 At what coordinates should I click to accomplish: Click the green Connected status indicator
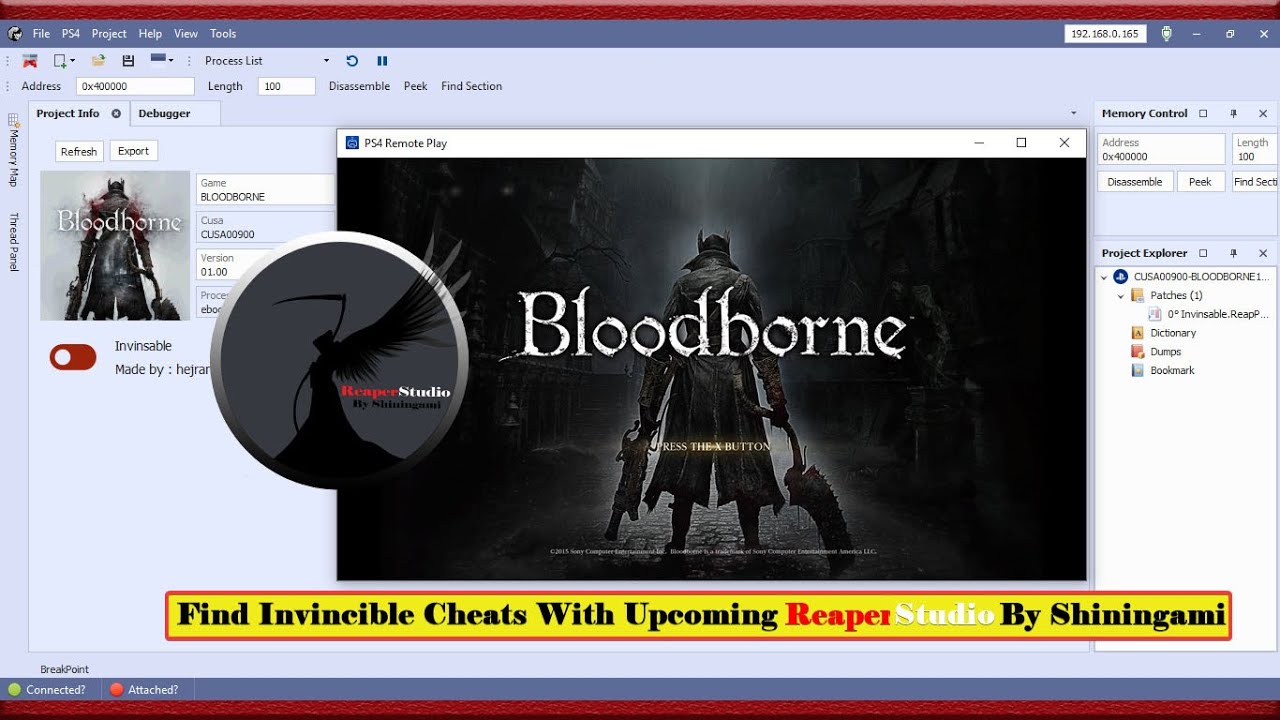click(14, 689)
